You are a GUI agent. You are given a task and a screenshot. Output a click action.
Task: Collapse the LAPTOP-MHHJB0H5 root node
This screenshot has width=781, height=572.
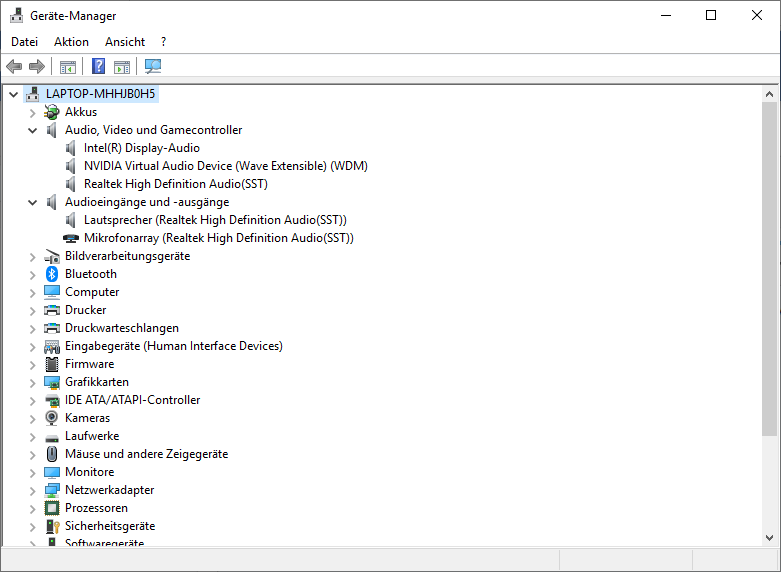(x=14, y=94)
